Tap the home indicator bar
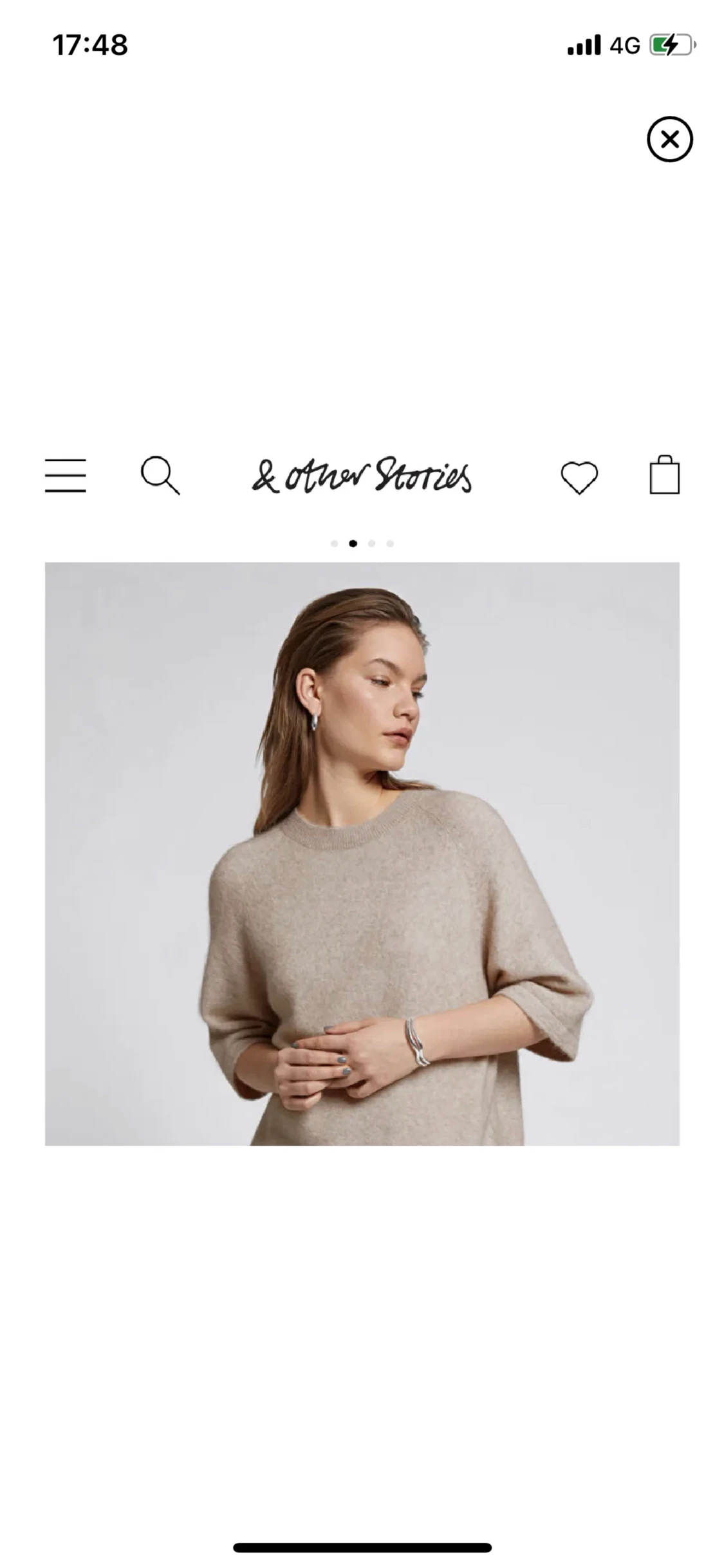This screenshot has height=1568, width=724. [362, 1547]
